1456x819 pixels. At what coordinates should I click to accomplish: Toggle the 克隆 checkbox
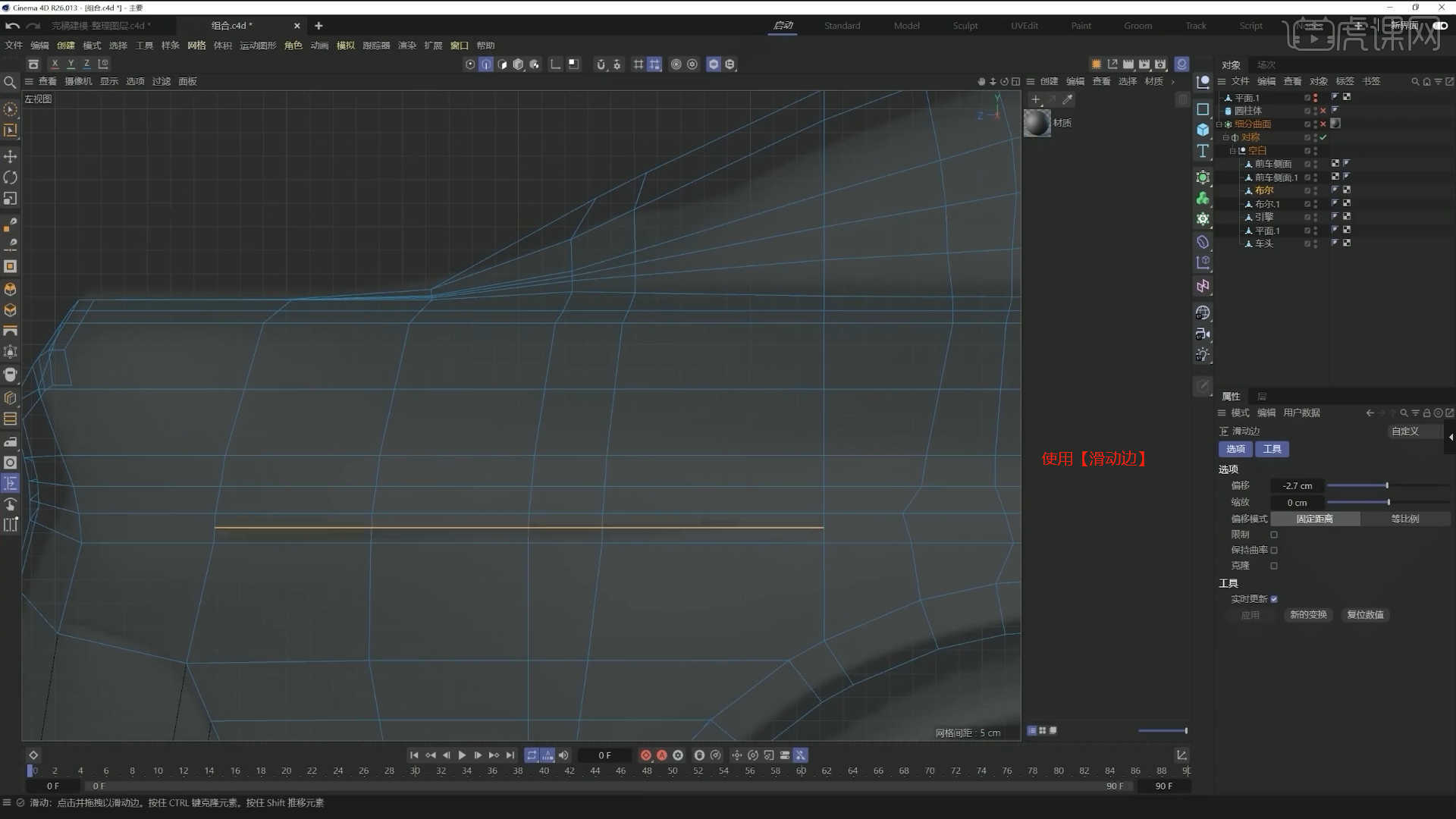tap(1274, 566)
